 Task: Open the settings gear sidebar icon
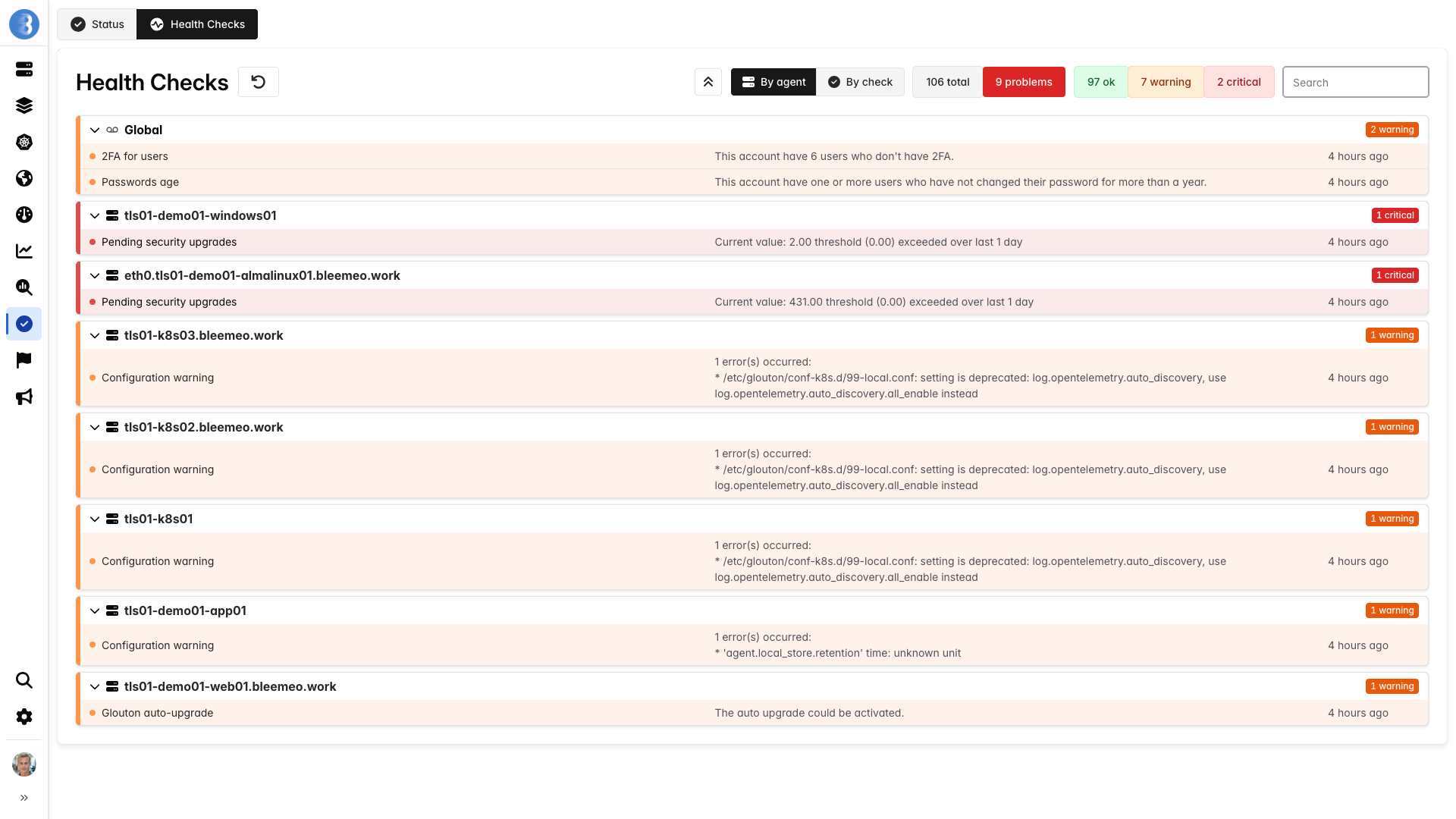[24, 717]
